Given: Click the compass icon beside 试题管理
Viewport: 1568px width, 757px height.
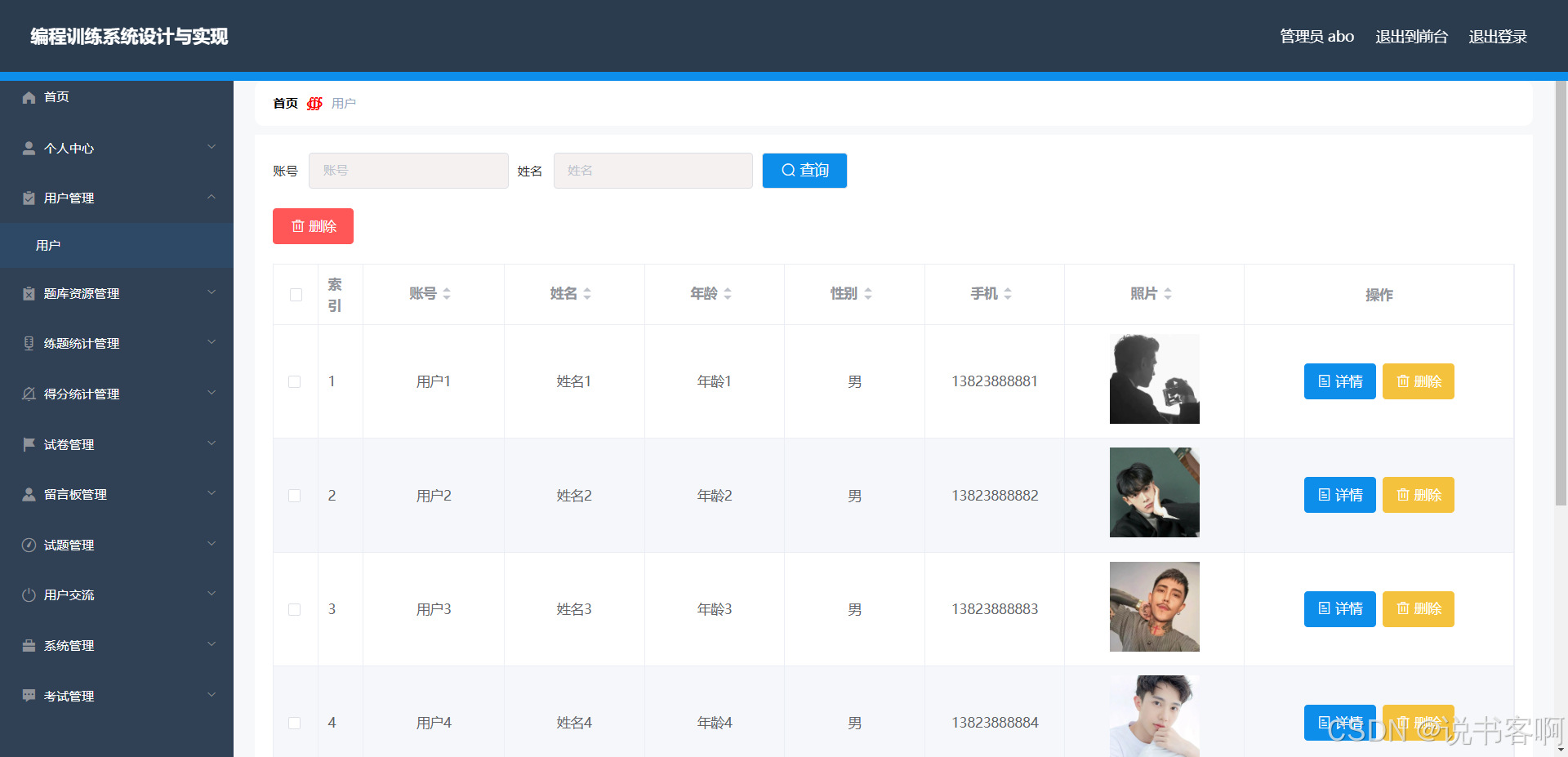Looking at the screenshot, I should click(x=29, y=545).
